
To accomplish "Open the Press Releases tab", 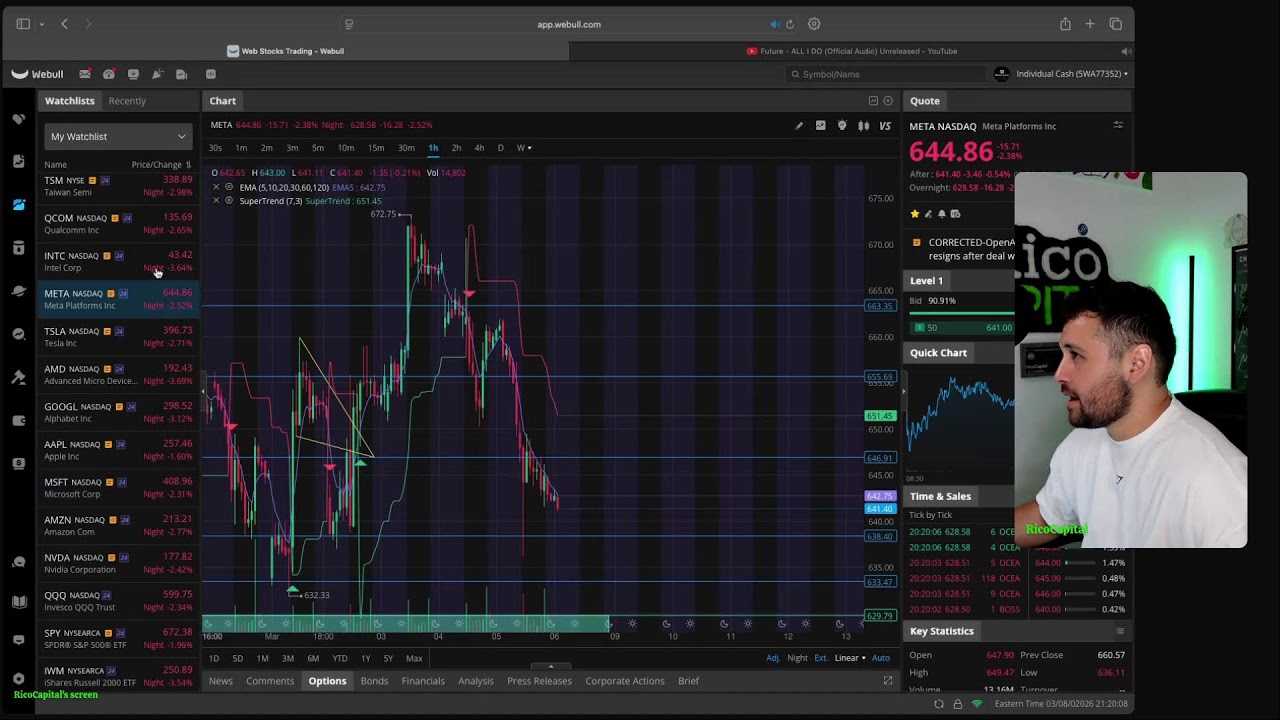I will click(x=539, y=681).
